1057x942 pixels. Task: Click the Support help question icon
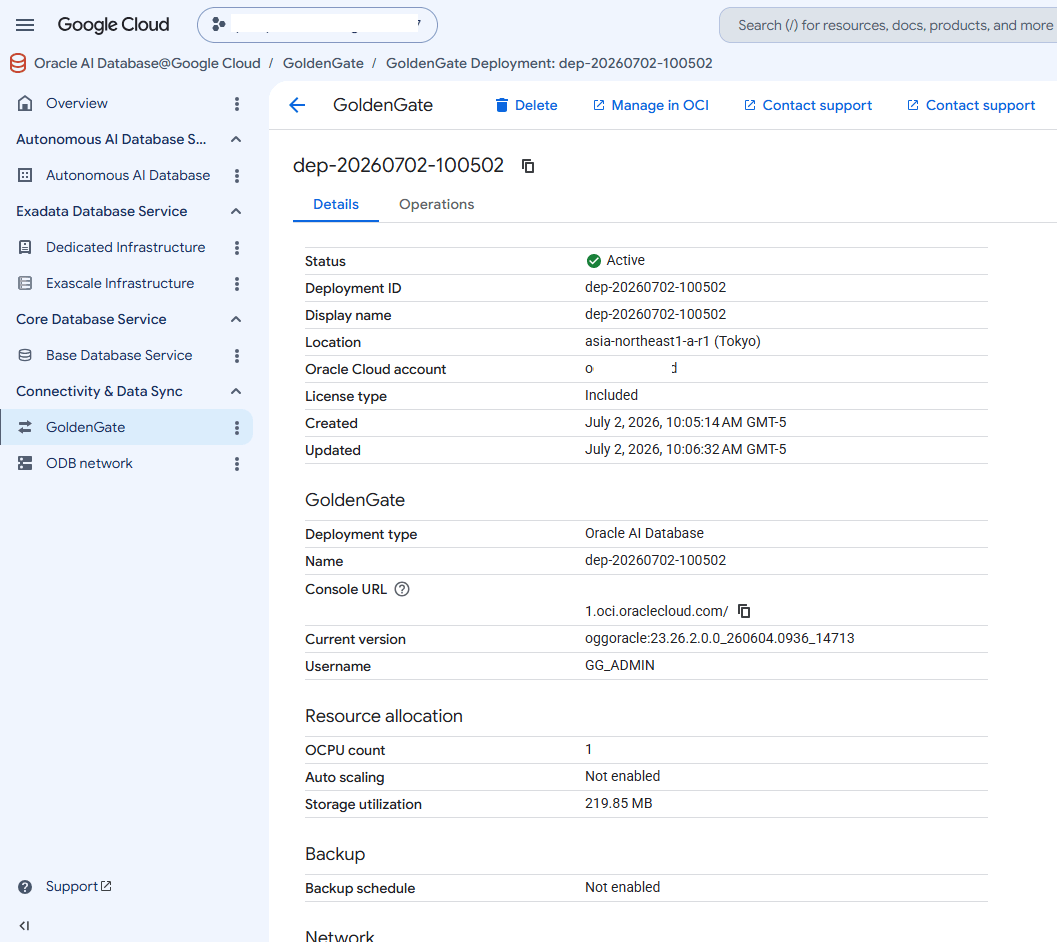[x=25, y=887]
